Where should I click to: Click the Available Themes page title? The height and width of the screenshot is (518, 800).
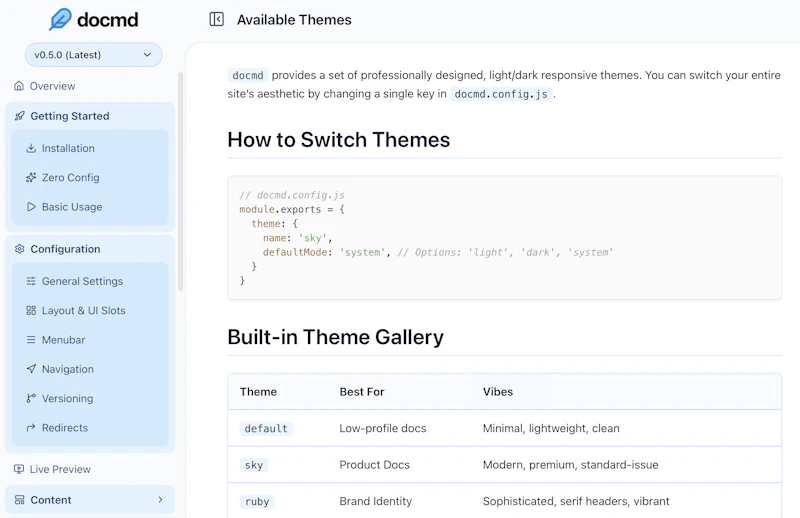click(x=294, y=19)
